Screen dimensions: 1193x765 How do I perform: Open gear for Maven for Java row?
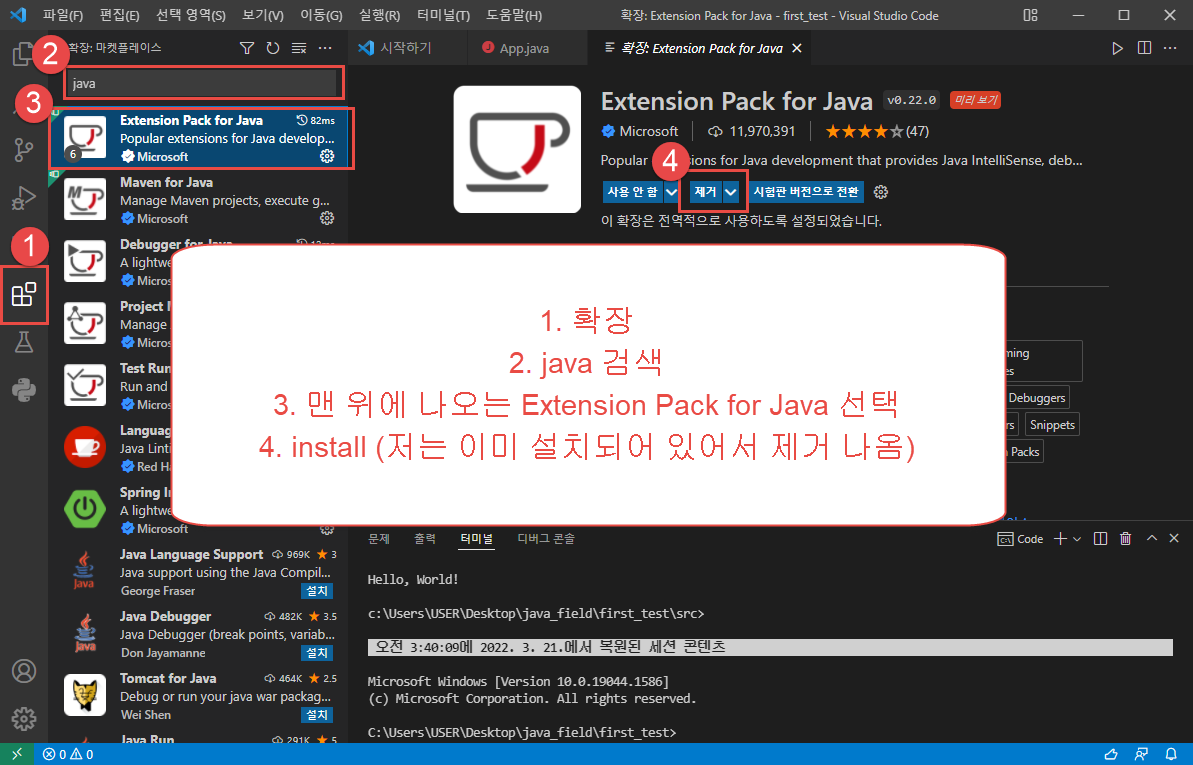pos(327,218)
